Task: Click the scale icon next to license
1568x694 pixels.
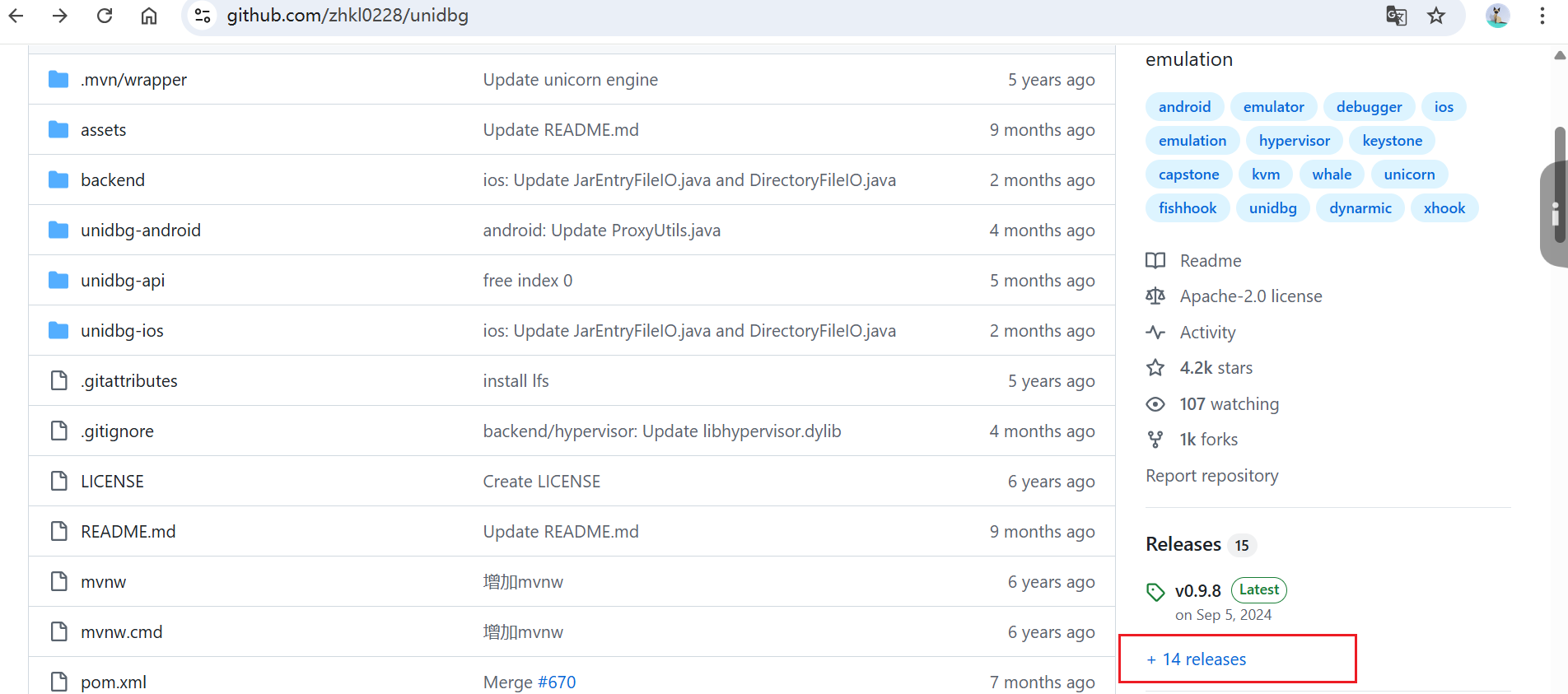Action: [x=1155, y=296]
